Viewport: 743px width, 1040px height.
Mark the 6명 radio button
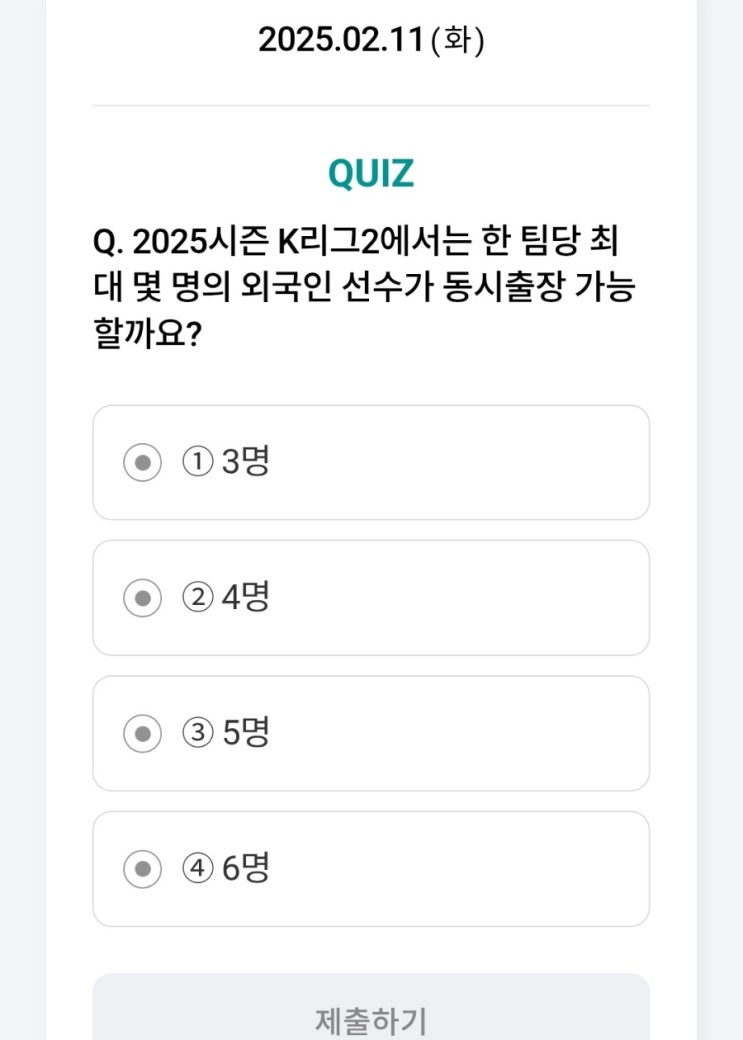[142, 869]
